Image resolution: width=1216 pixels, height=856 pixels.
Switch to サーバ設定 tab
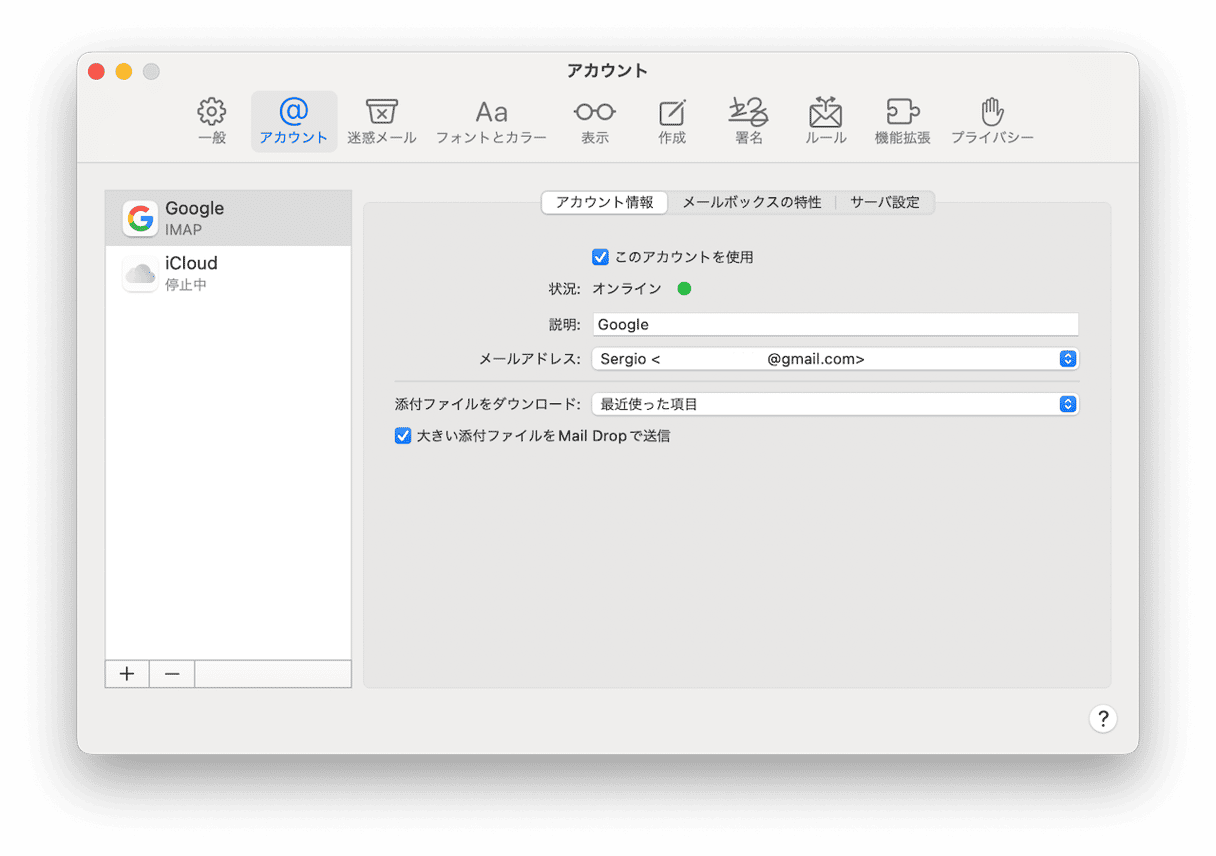coord(884,202)
